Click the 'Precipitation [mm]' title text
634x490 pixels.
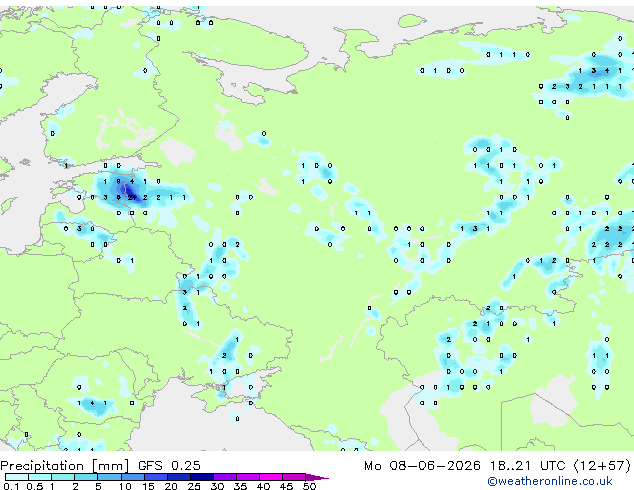click(x=65, y=466)
